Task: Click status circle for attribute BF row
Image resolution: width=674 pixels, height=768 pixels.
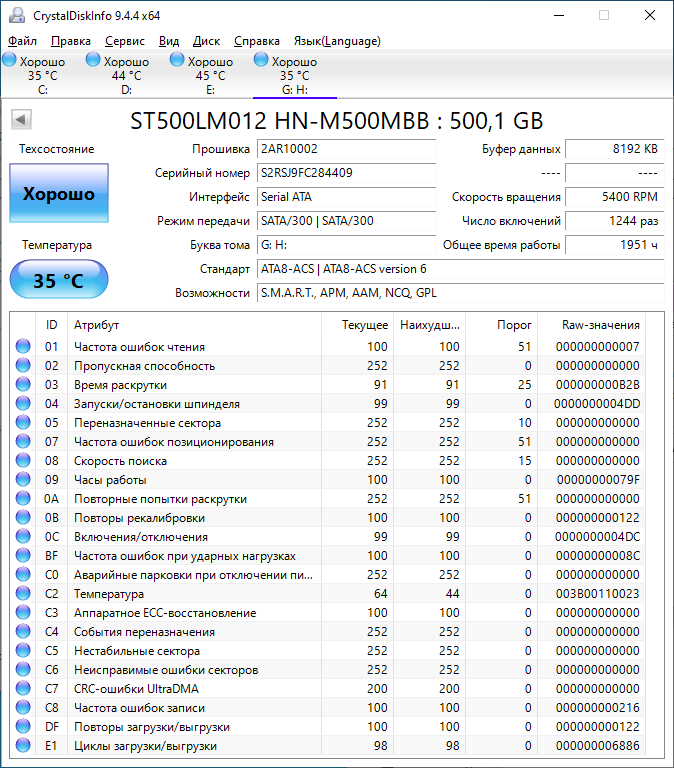Action: [x=23, y=555]
